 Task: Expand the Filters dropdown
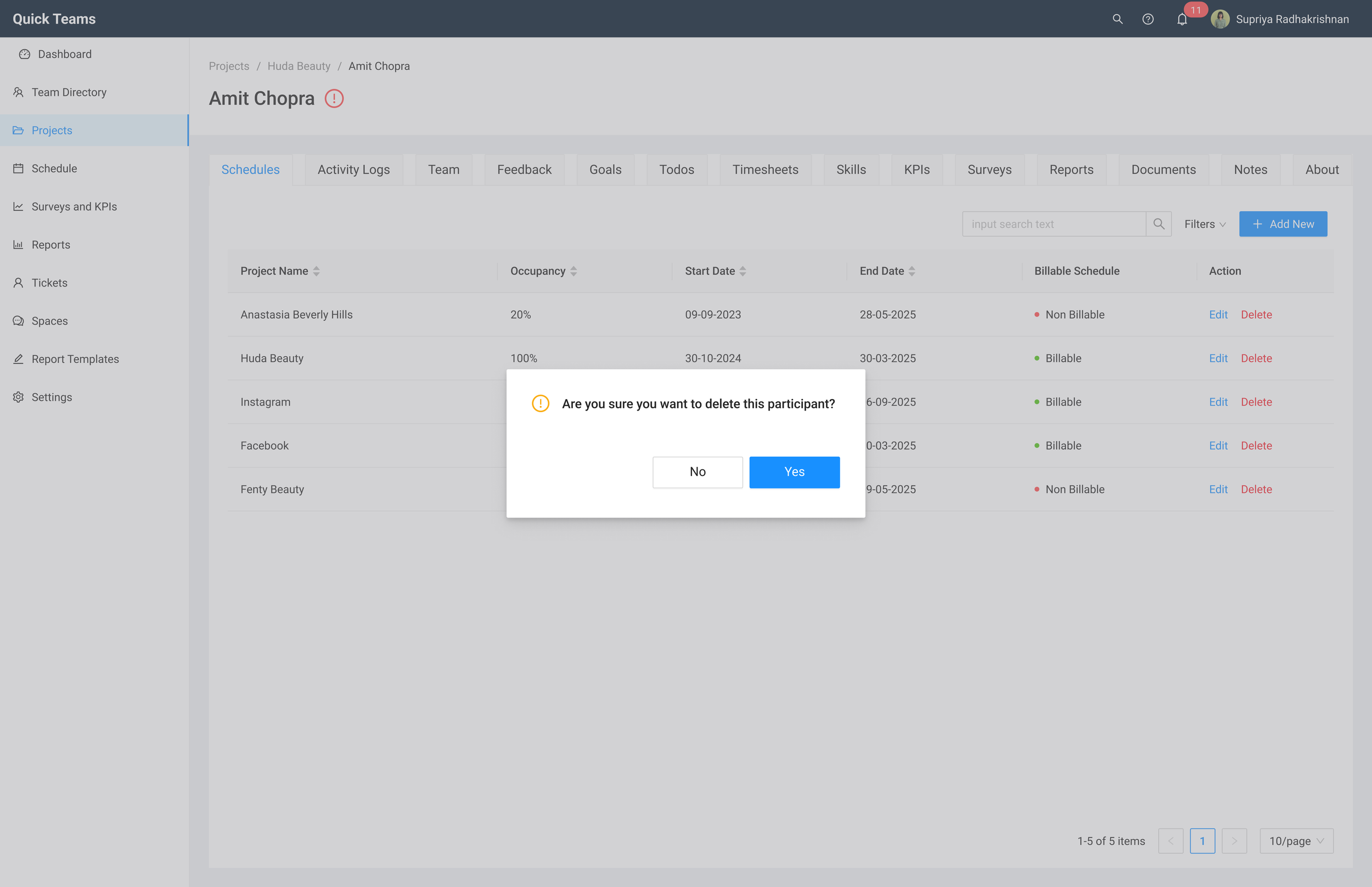tap(1205, 224)
